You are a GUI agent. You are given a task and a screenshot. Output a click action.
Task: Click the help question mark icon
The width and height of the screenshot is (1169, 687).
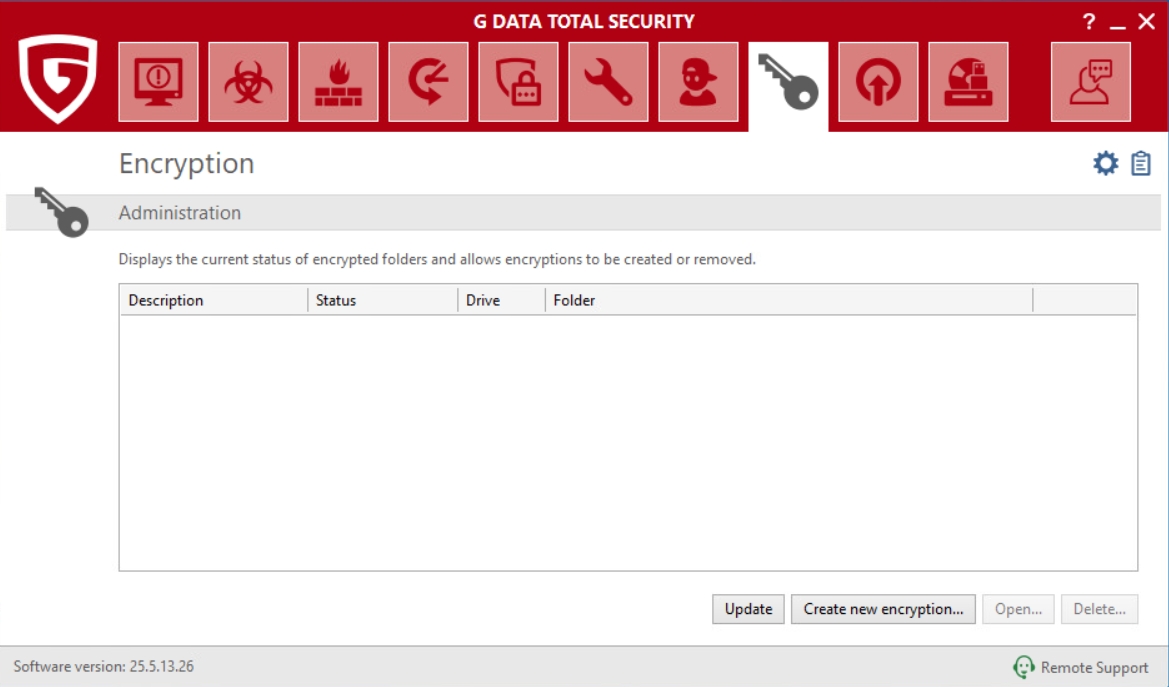pyautogui.click(x=1089, y=22)
